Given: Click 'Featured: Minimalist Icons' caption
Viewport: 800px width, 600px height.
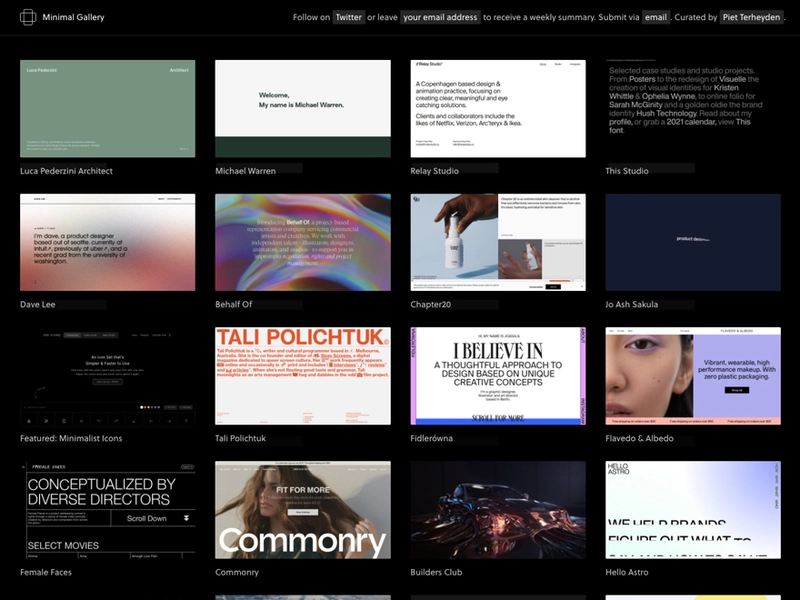Looking at the screenshot, I should coord(71,438).
